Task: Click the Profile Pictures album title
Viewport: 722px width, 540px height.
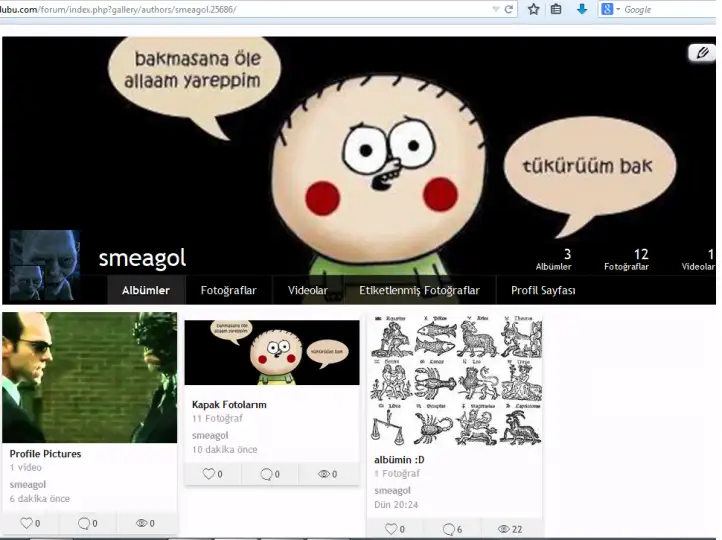Action: tap(45, 453)
